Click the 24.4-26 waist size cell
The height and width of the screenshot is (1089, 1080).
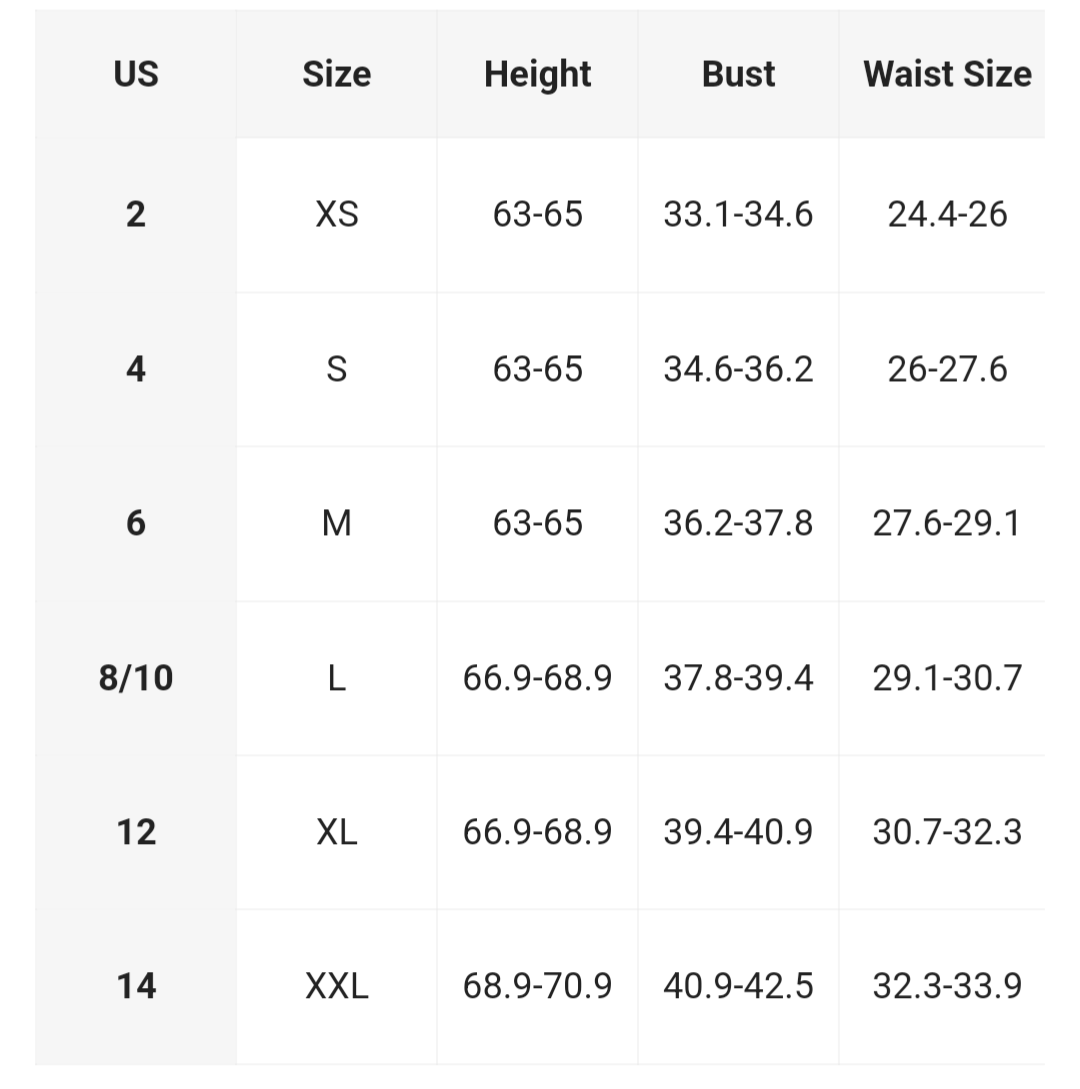[947, 214]
